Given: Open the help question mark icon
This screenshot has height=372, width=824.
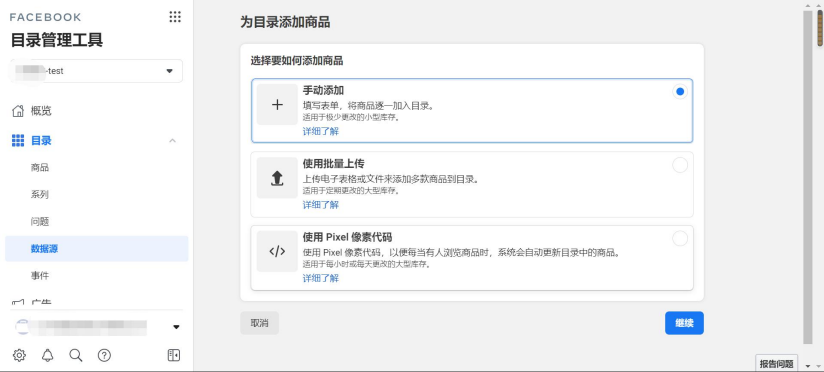Looking at the screenshot, I should click(x=104, y=355).
